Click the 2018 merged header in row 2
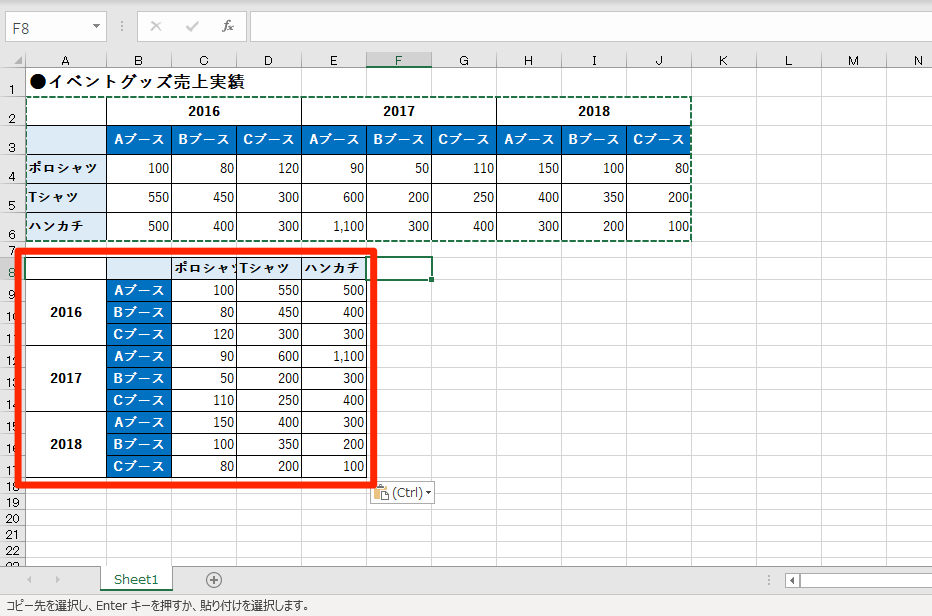The width and height of the screenshot is (932, 616). (x=594, y=111)
